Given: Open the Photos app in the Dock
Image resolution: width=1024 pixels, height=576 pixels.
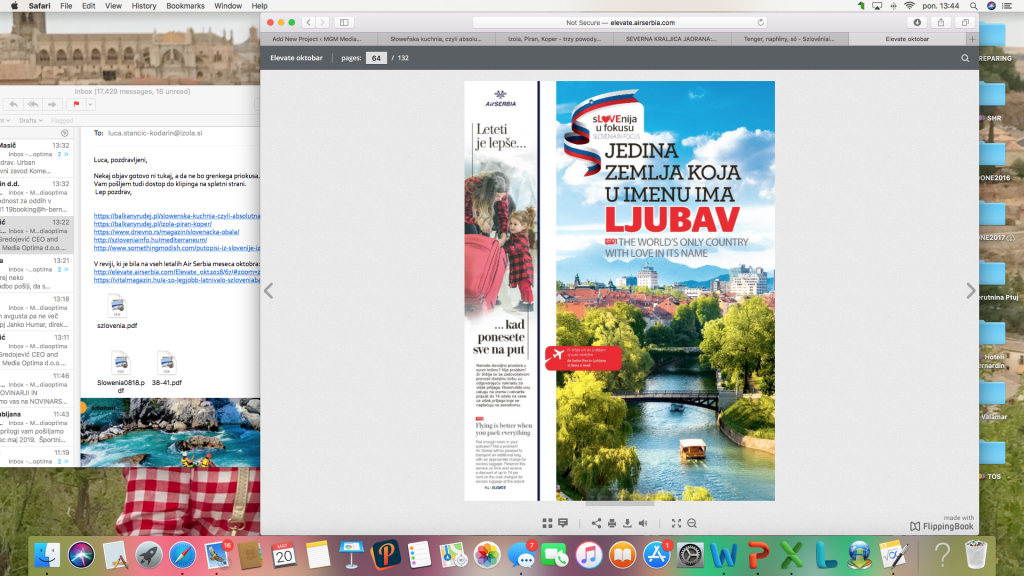Looking at the screenshot, I should coord(487,556).
